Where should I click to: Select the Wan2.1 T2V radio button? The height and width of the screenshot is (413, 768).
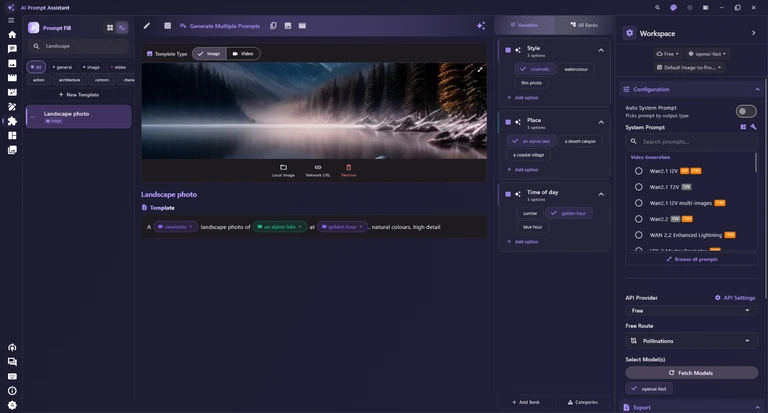pos(639,187)
